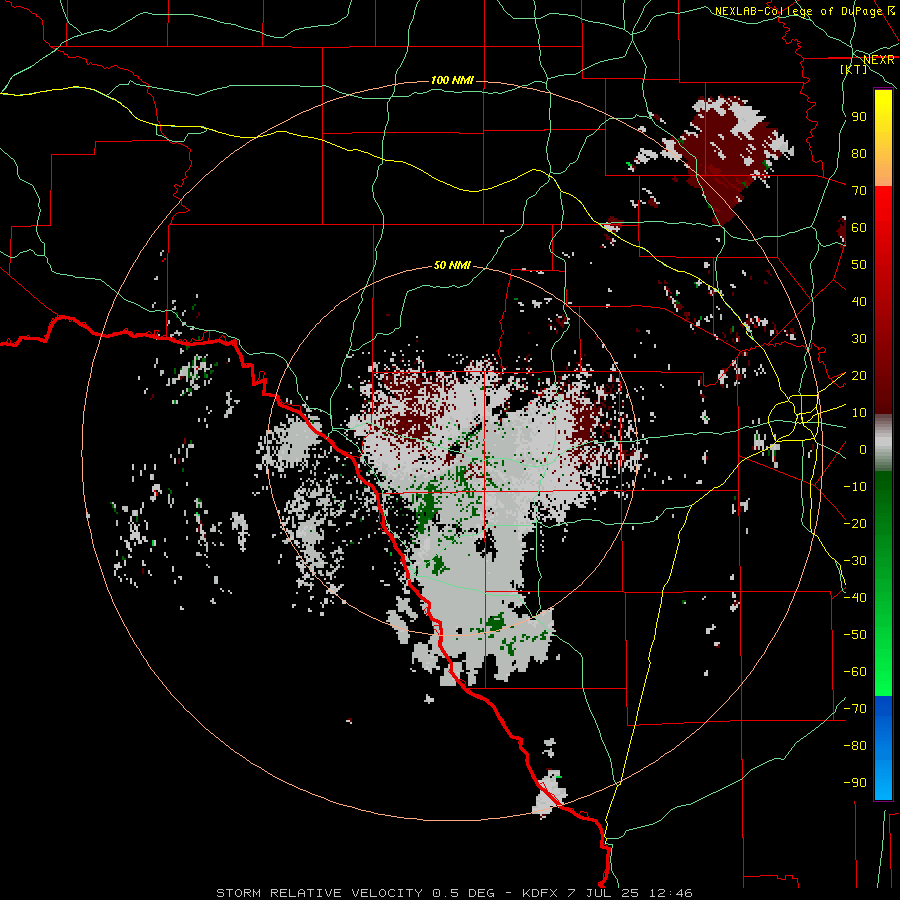Click the 50 value on the velocity scale
Image resolution: width=900 pixels, height=900 pixels.
coord(859,265)
